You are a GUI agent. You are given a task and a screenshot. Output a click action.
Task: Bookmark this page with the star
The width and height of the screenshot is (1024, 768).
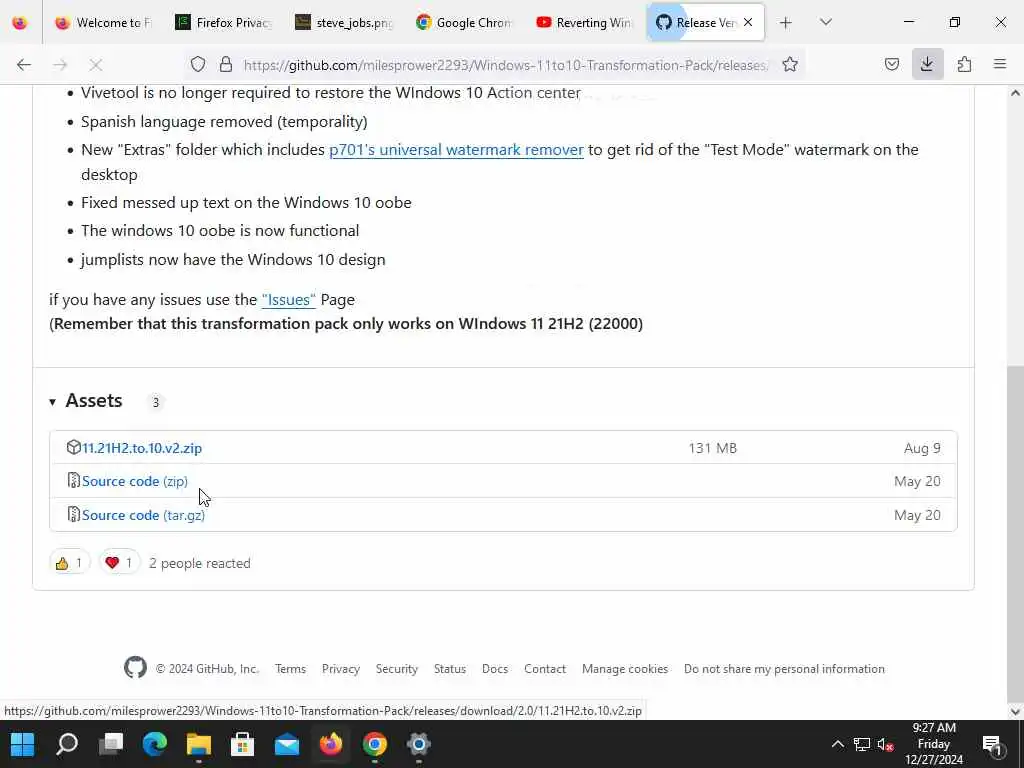click(x=790, y=65)
